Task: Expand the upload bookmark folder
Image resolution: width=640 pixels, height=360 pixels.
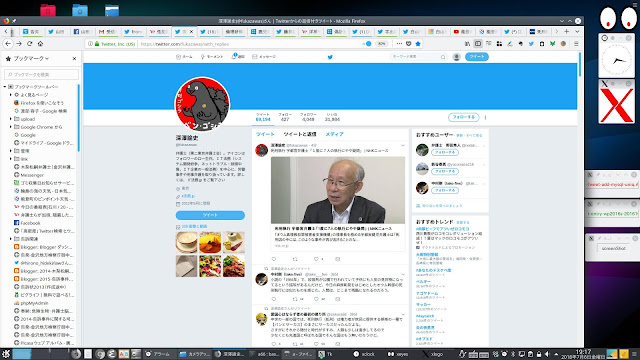Action: (x=11, y=119)
